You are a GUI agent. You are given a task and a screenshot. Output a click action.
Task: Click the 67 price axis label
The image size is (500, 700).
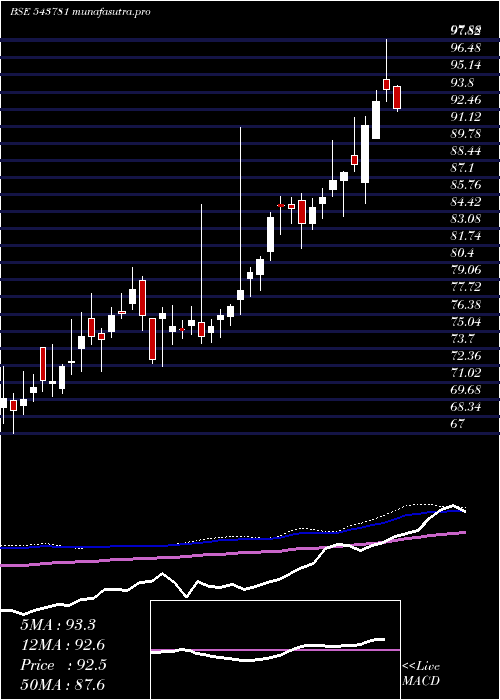(x=458, y=424)
